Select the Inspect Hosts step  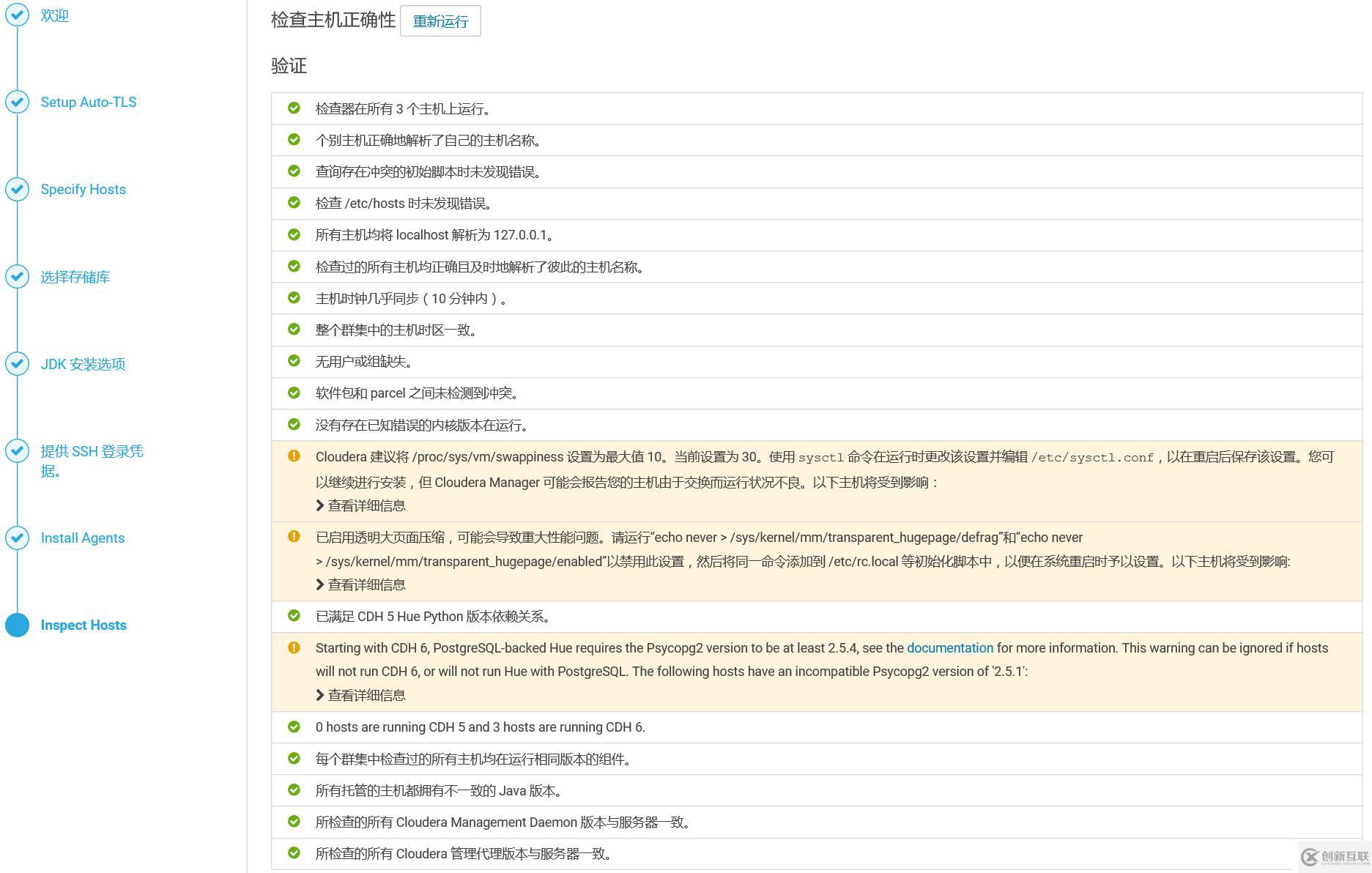(x=84, y=625)
